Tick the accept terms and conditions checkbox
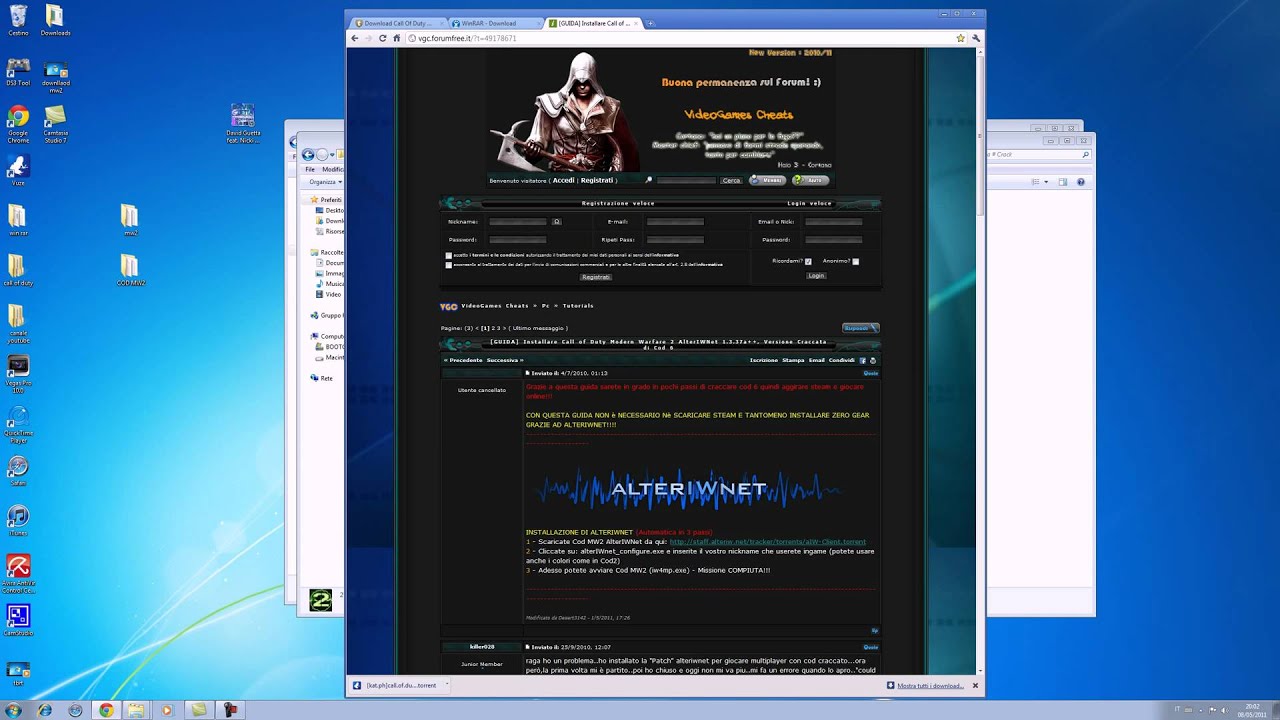 tap(448, 256)
